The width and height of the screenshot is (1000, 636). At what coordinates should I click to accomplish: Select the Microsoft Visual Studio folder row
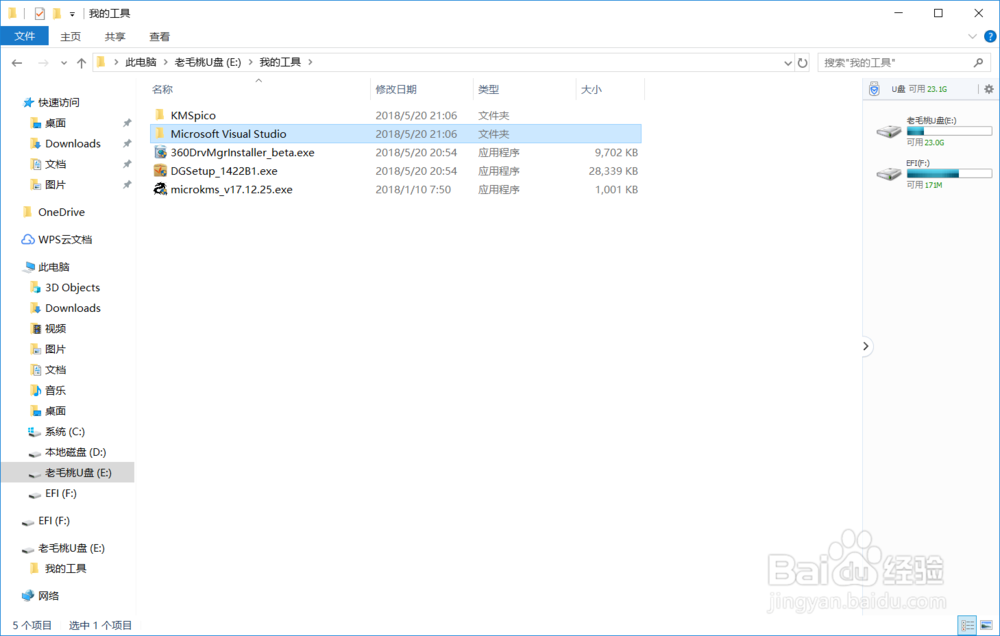(395, 134)
